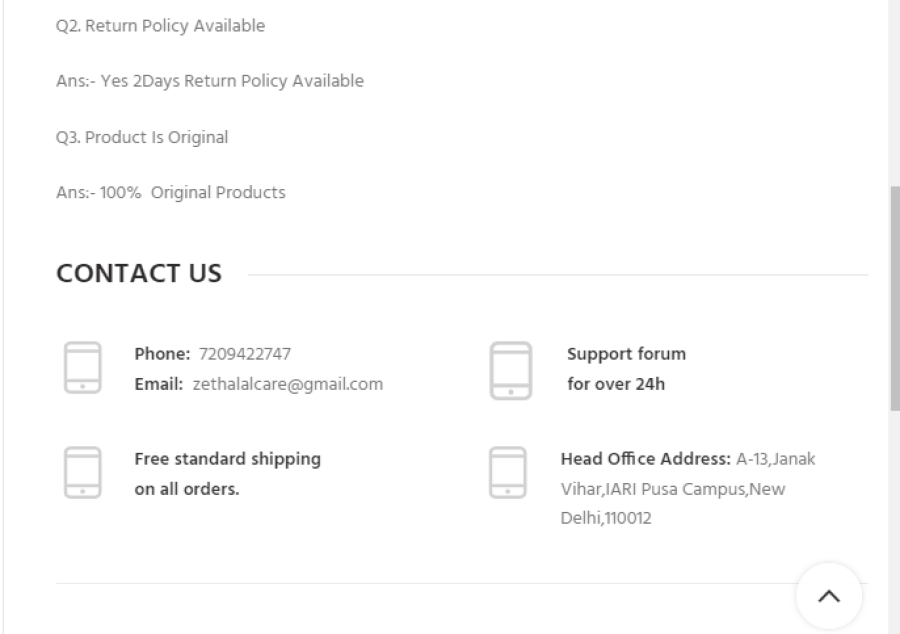Click the Delhi,110012 postal code text
Image resolution: width=900 pixels, height=634 pixels.
point(606,518)
